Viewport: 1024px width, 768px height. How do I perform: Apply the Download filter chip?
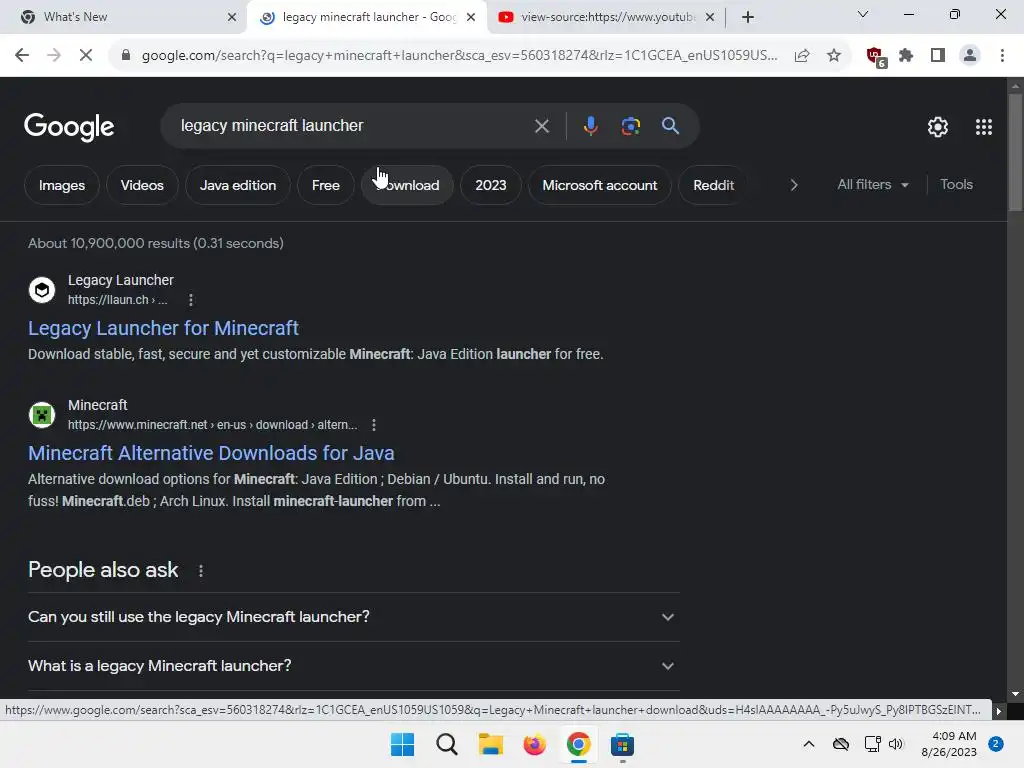tap(408, 185)
